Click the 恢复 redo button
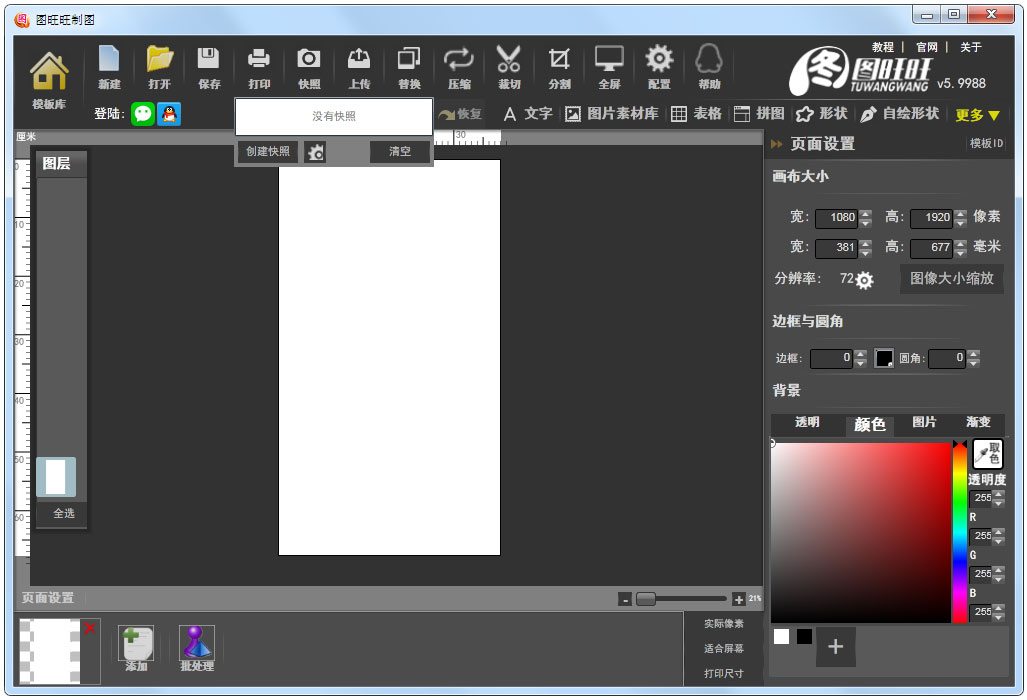Viewport: 1027px width, 700px height. point(460,114)
